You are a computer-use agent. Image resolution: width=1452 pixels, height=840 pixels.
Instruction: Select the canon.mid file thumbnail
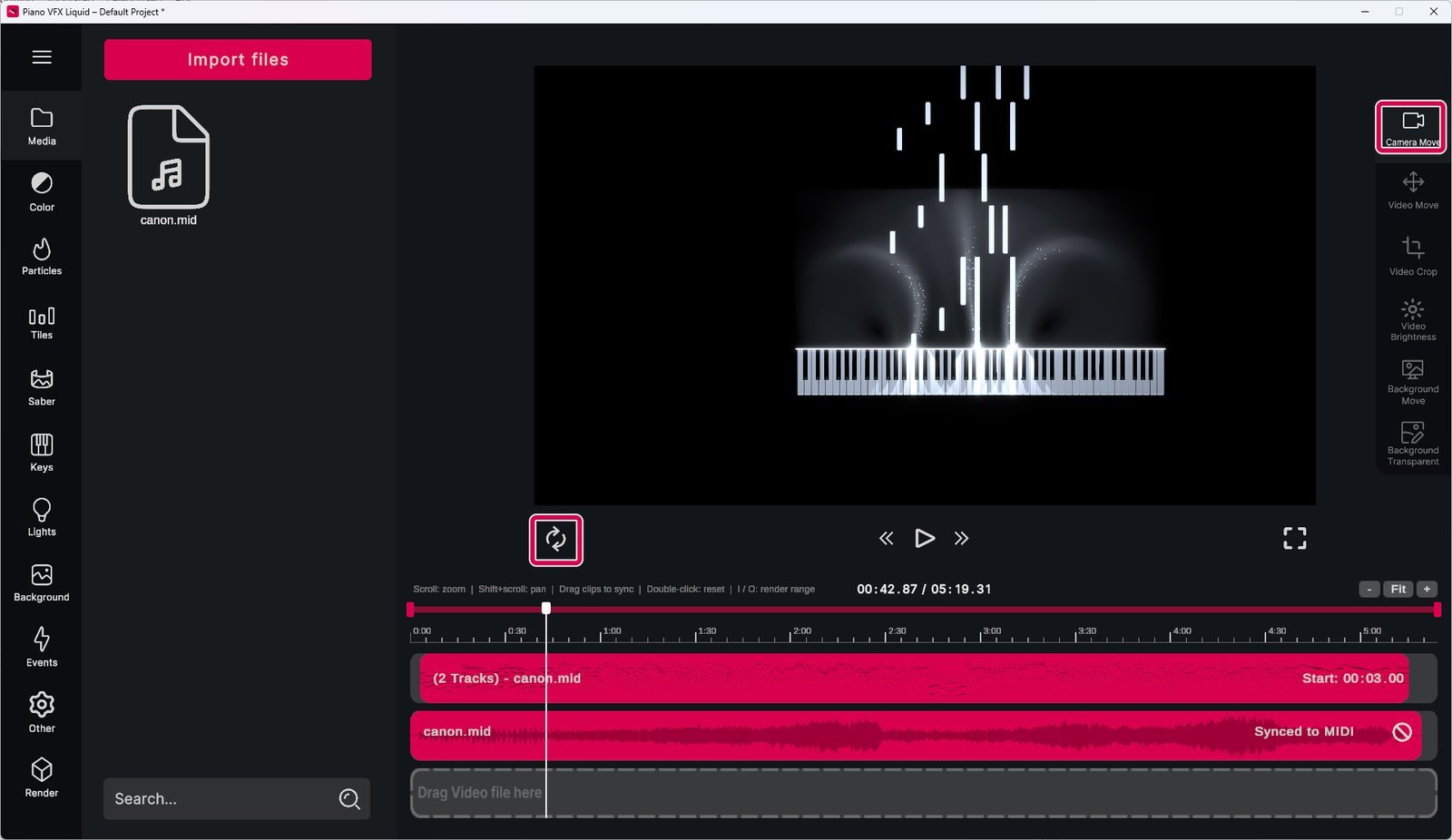point(169,158)
